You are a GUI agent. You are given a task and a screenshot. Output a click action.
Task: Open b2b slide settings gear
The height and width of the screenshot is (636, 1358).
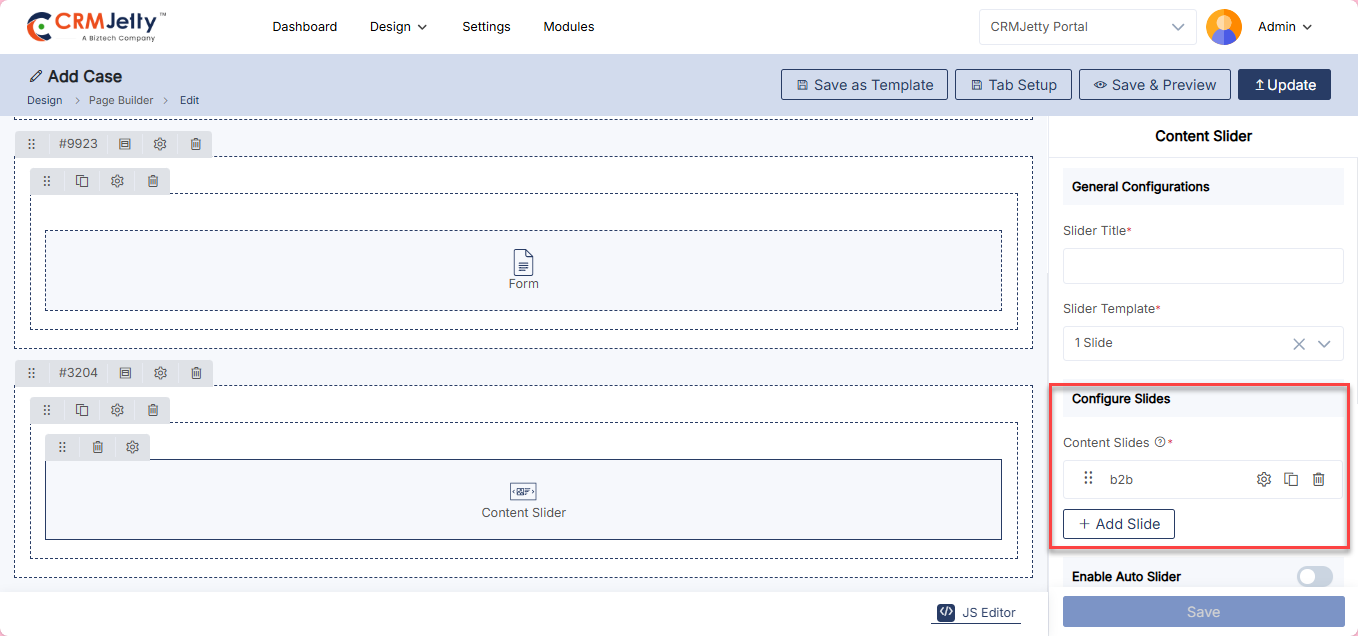[x=1264, y=480]
